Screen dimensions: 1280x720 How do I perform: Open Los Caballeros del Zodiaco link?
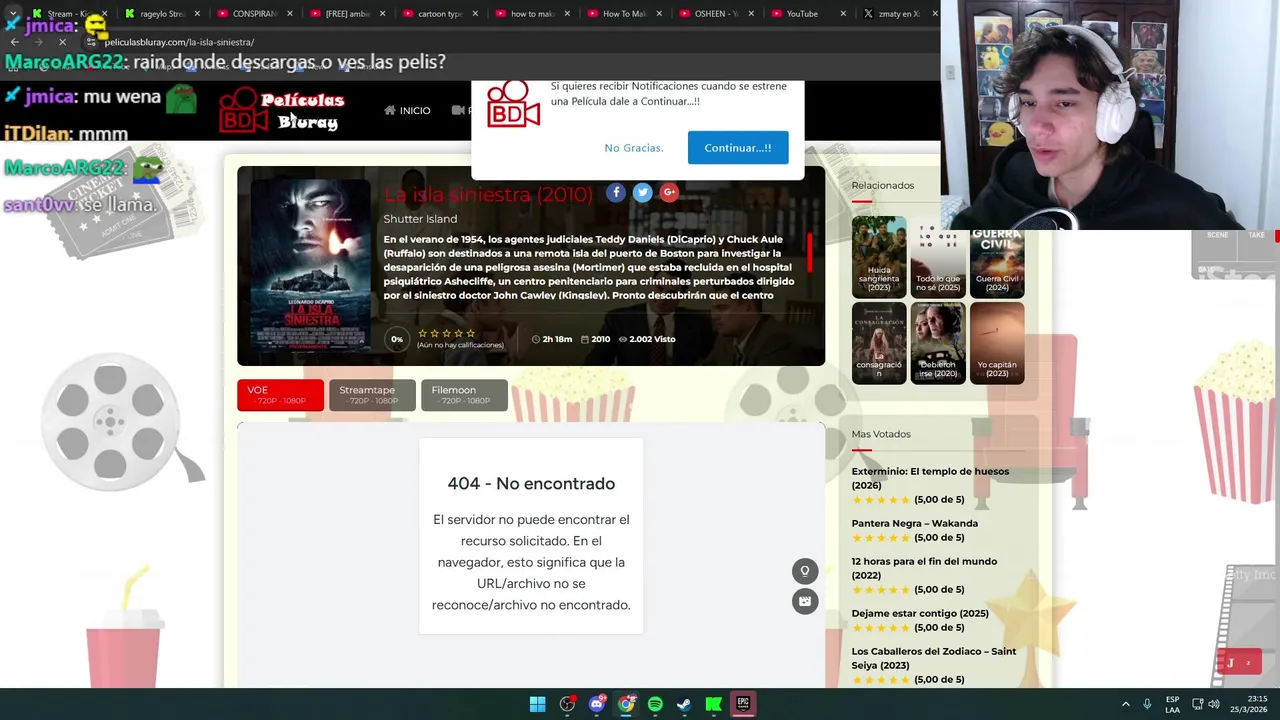click(934, 658)
